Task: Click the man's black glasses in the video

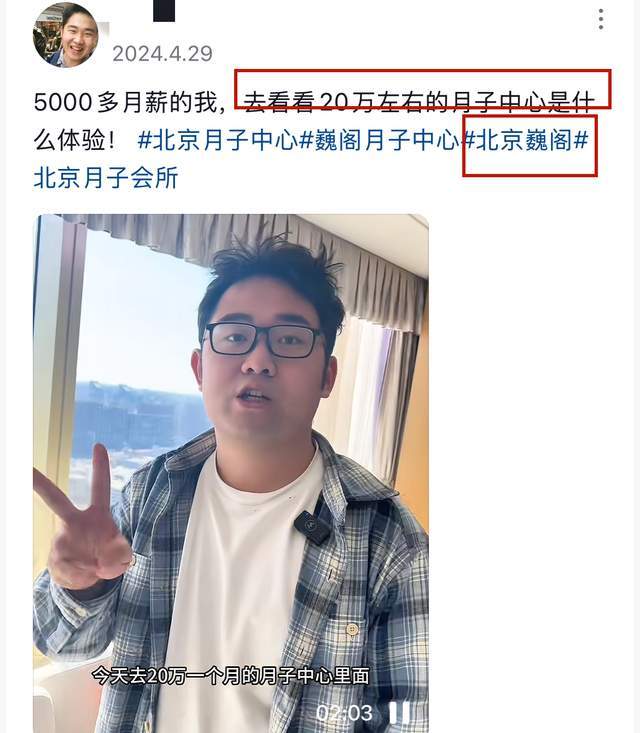Action: [x=264, y=340]
